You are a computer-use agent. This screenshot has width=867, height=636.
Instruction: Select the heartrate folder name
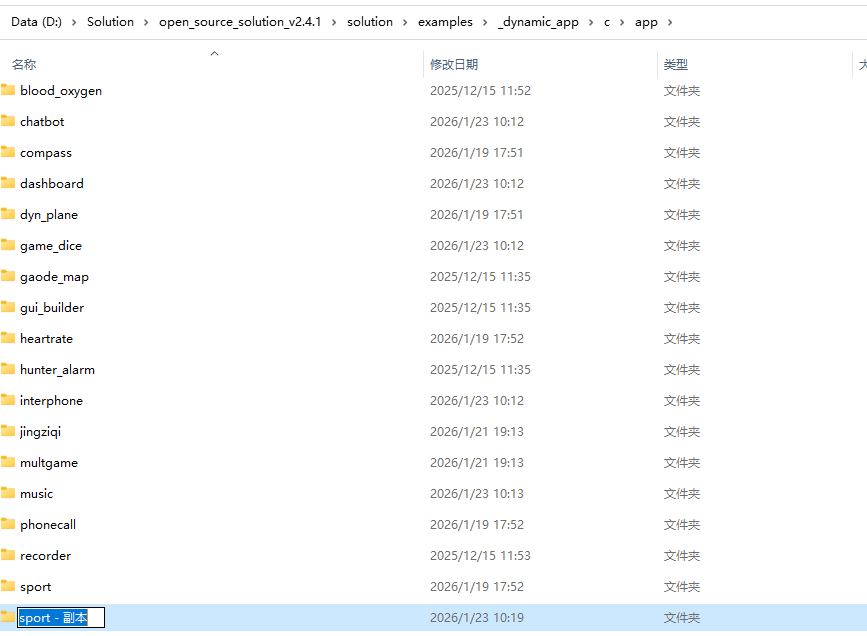pos(46,338)
